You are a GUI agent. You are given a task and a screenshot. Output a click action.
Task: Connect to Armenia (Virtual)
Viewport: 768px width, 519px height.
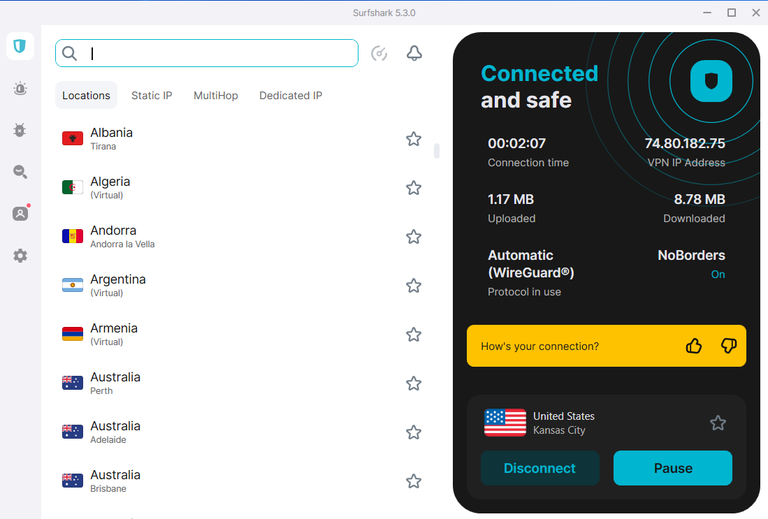240,335
